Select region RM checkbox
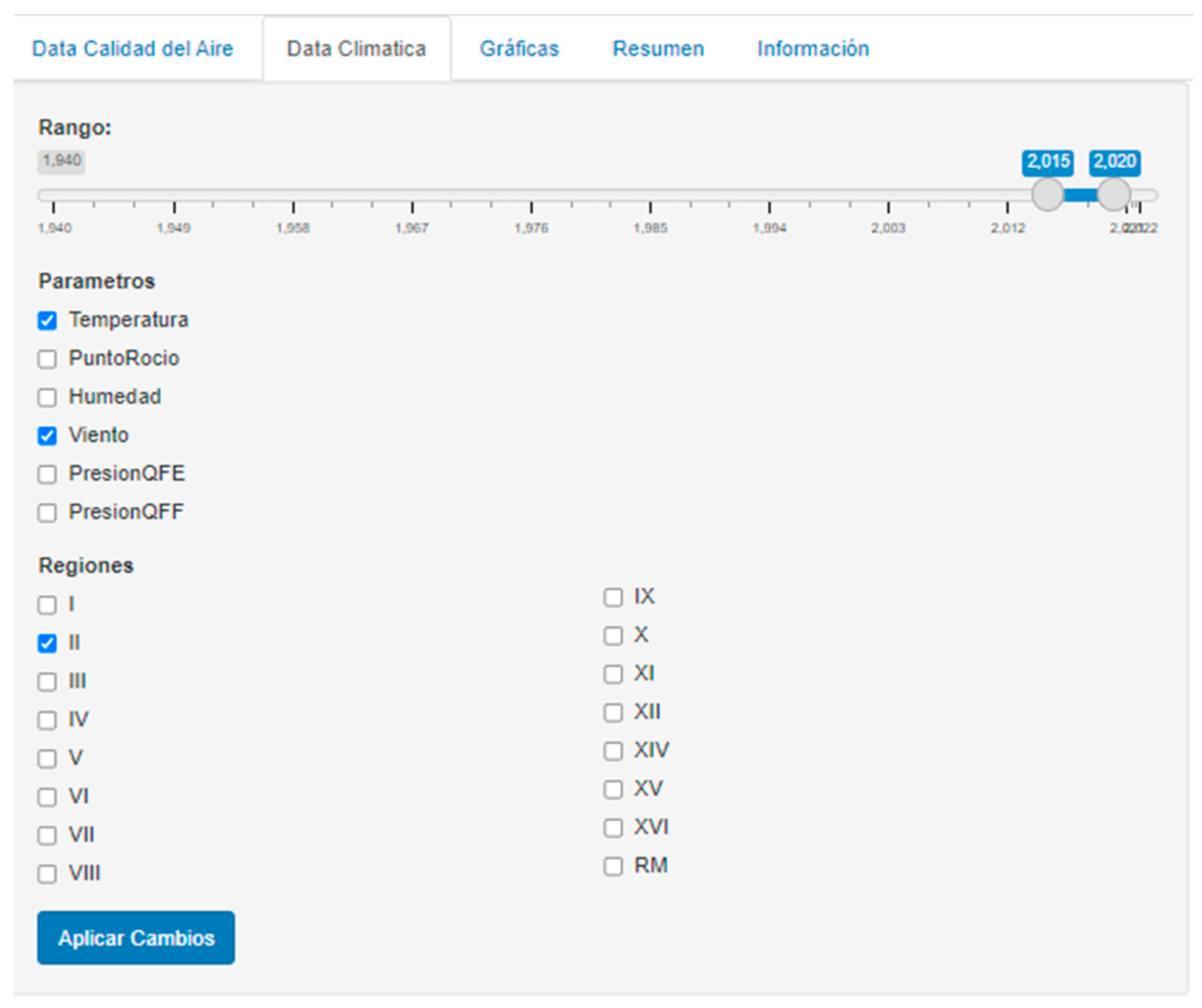Viewport: 1202px width, 1008px height. tap(613, 866)
